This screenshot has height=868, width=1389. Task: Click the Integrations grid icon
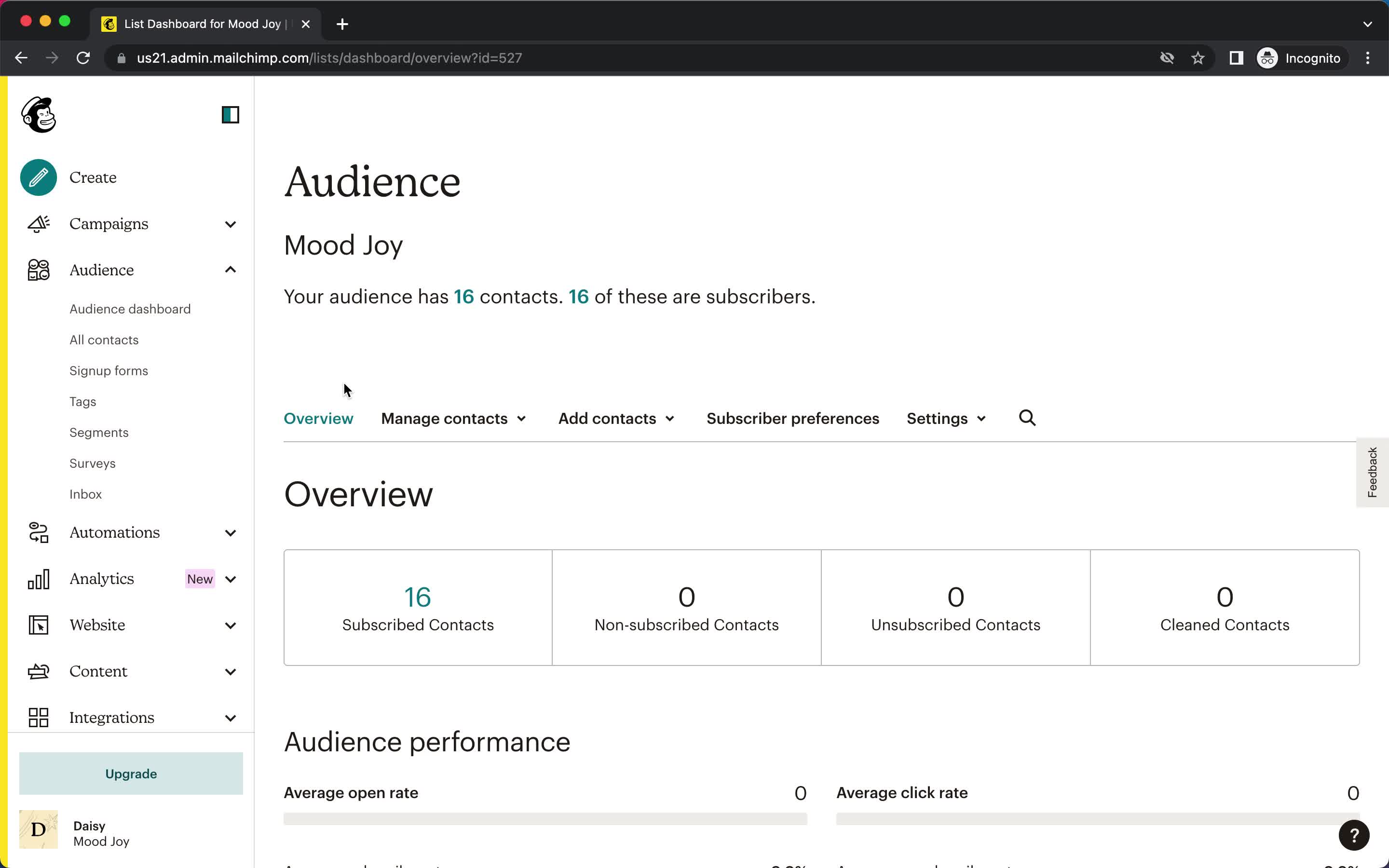point(39,718)
